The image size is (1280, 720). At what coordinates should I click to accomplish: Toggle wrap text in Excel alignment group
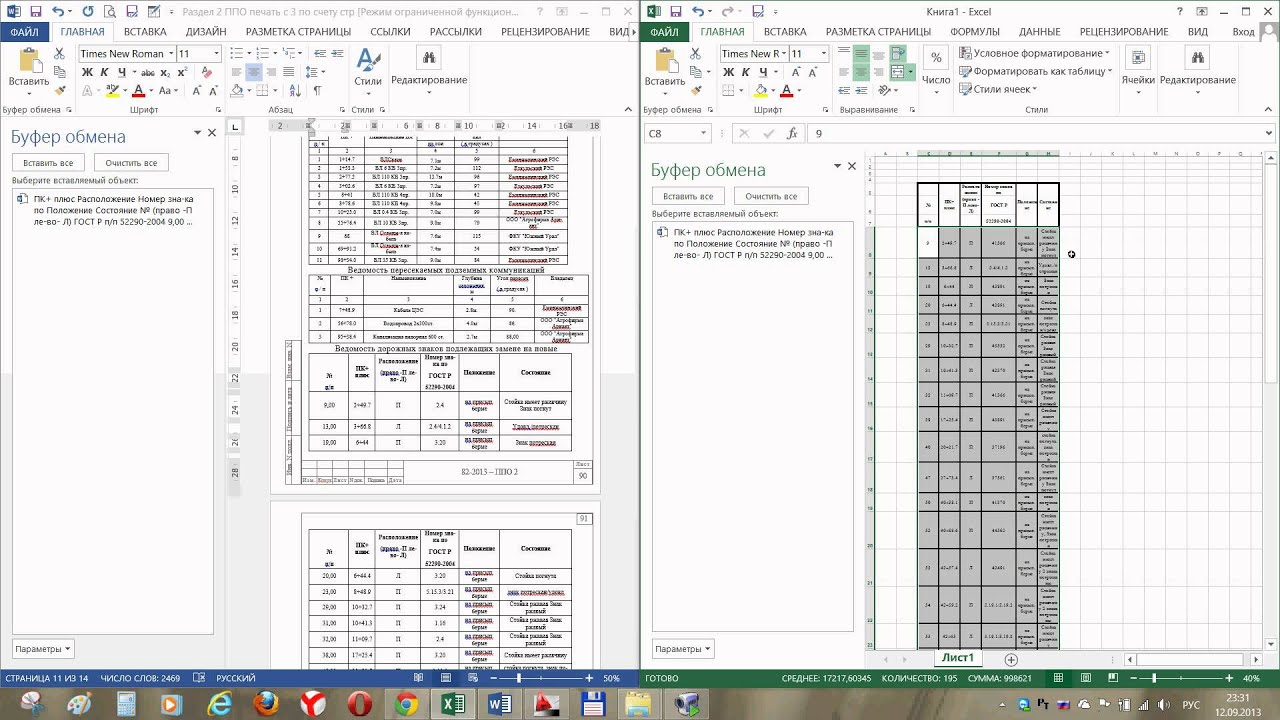pos(897,54)
